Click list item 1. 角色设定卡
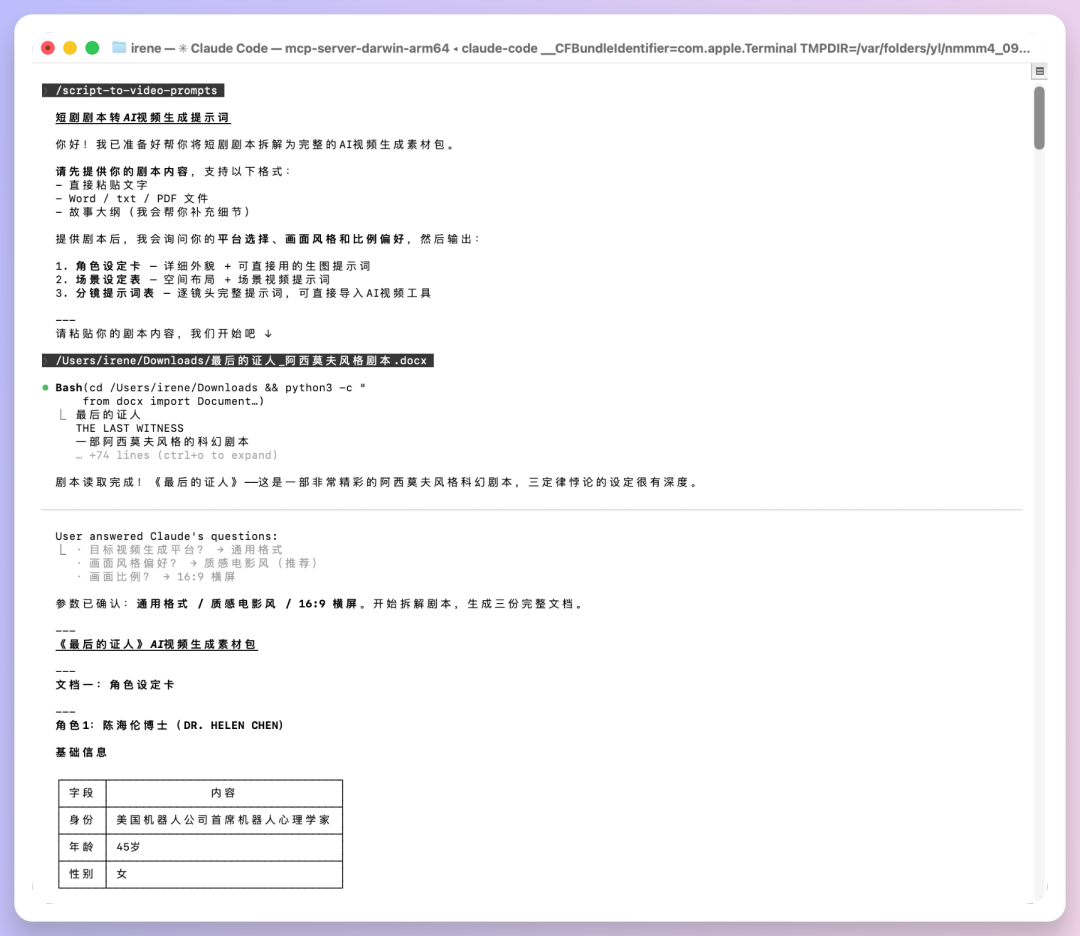 pos(213,266)
